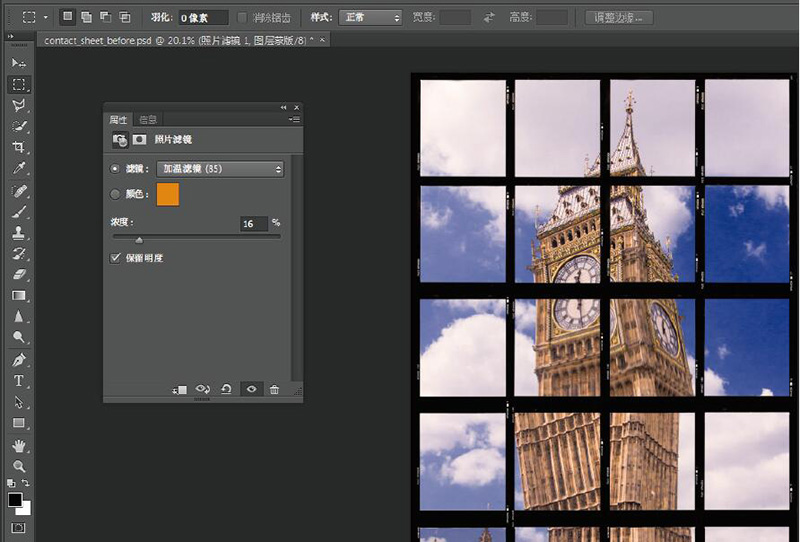Viewport: 800px width, 542px height.
Task: Toggle layer visibility eye in Properties panel
Action: pyautogui.click(x=251, y=389)
